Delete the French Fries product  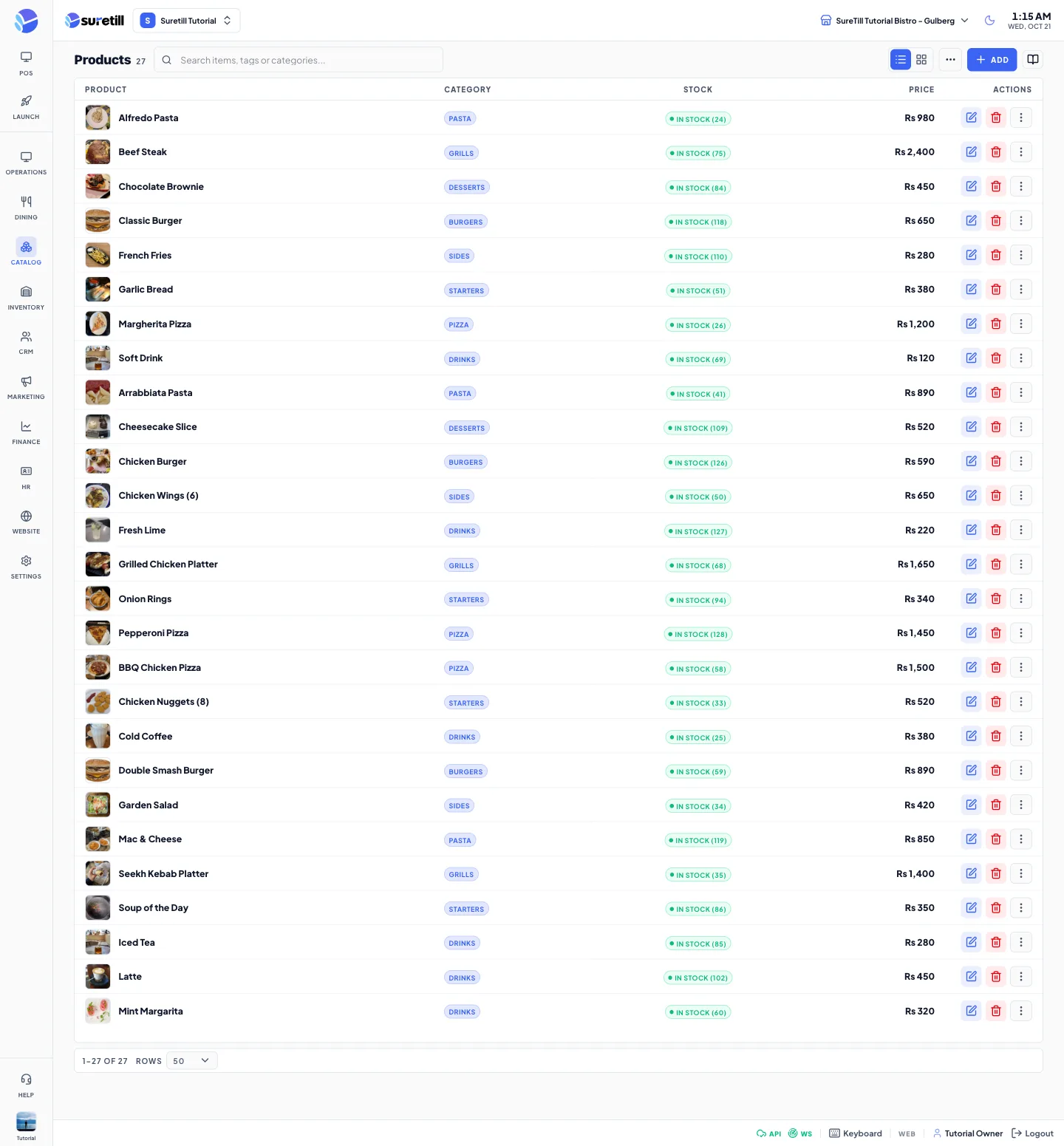[x=996, y=255]
